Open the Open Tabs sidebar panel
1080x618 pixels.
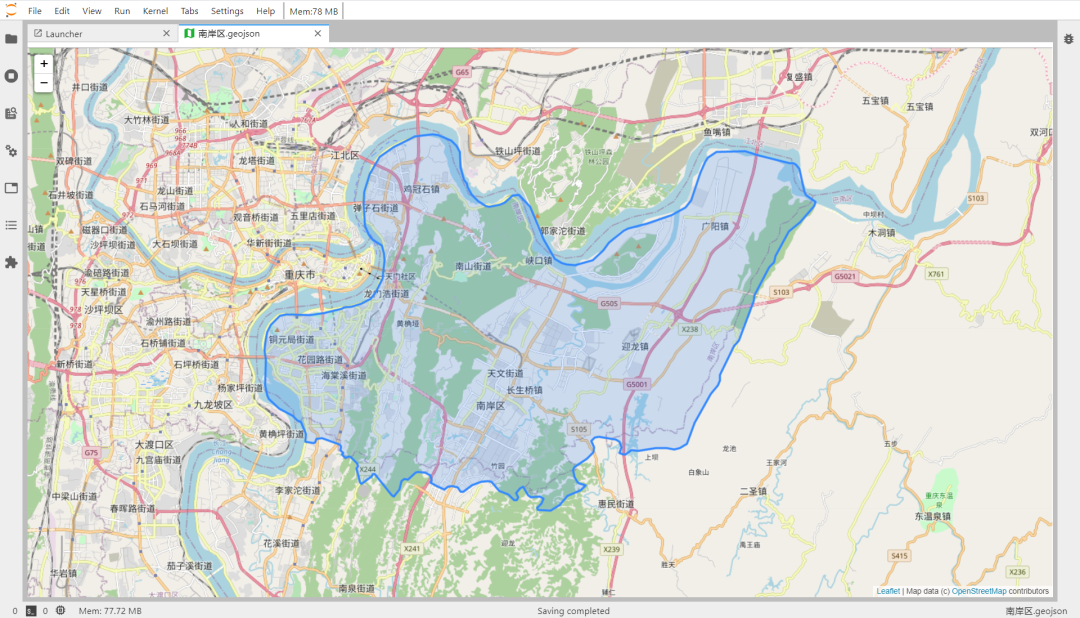[11, 188]
